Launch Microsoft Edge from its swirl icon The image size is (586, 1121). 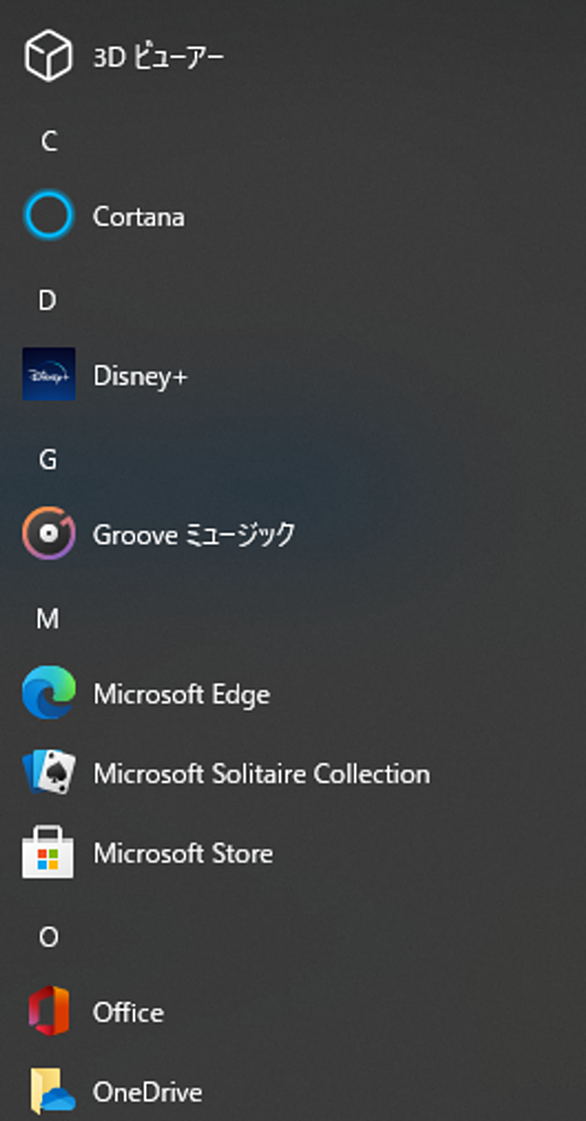(x=49, y=693)
